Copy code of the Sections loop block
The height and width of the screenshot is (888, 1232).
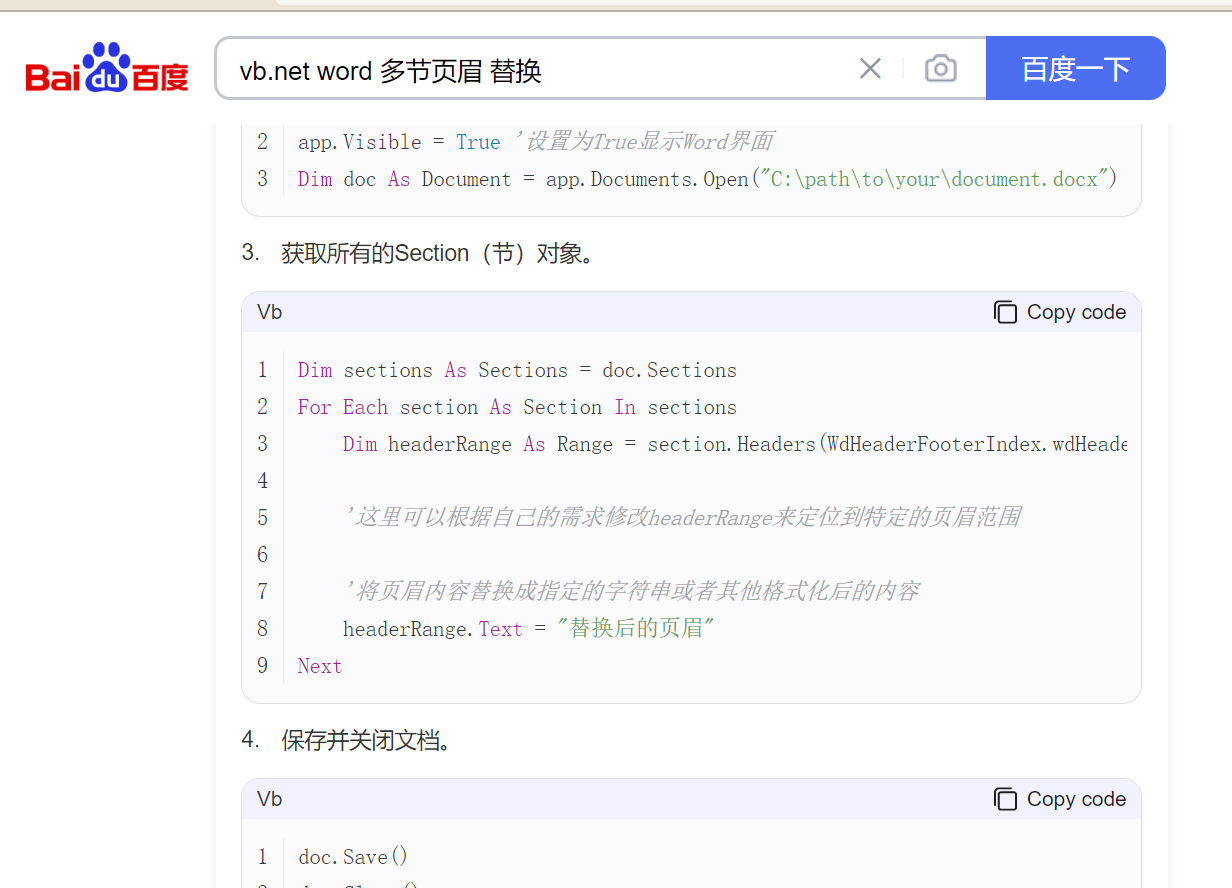click(1060, 312)
